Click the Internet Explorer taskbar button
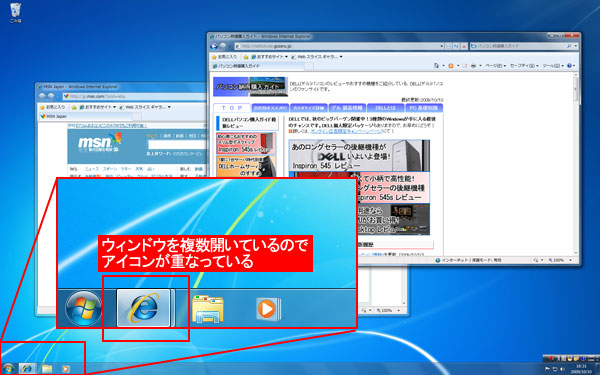This screenshot has width=600, height=375. coord(27,369)
